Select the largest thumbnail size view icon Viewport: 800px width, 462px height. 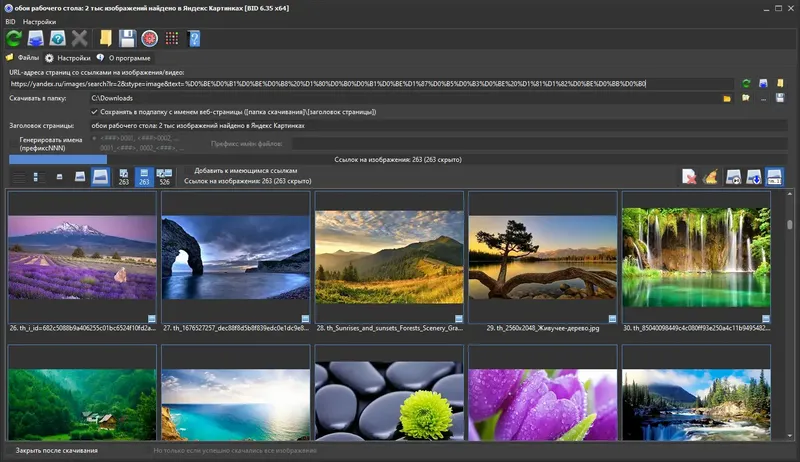(101, 177)
